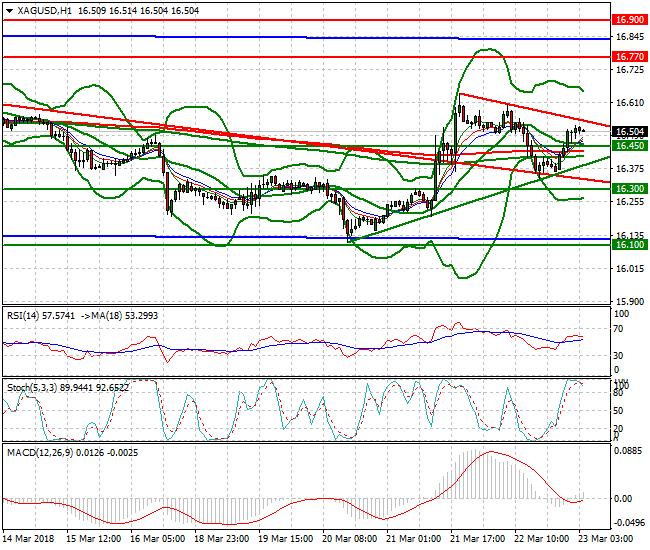This screenshot has height=550, width=650.
Task: Select the red 16.770 resistance price tag
Action: tap(629, 58)
